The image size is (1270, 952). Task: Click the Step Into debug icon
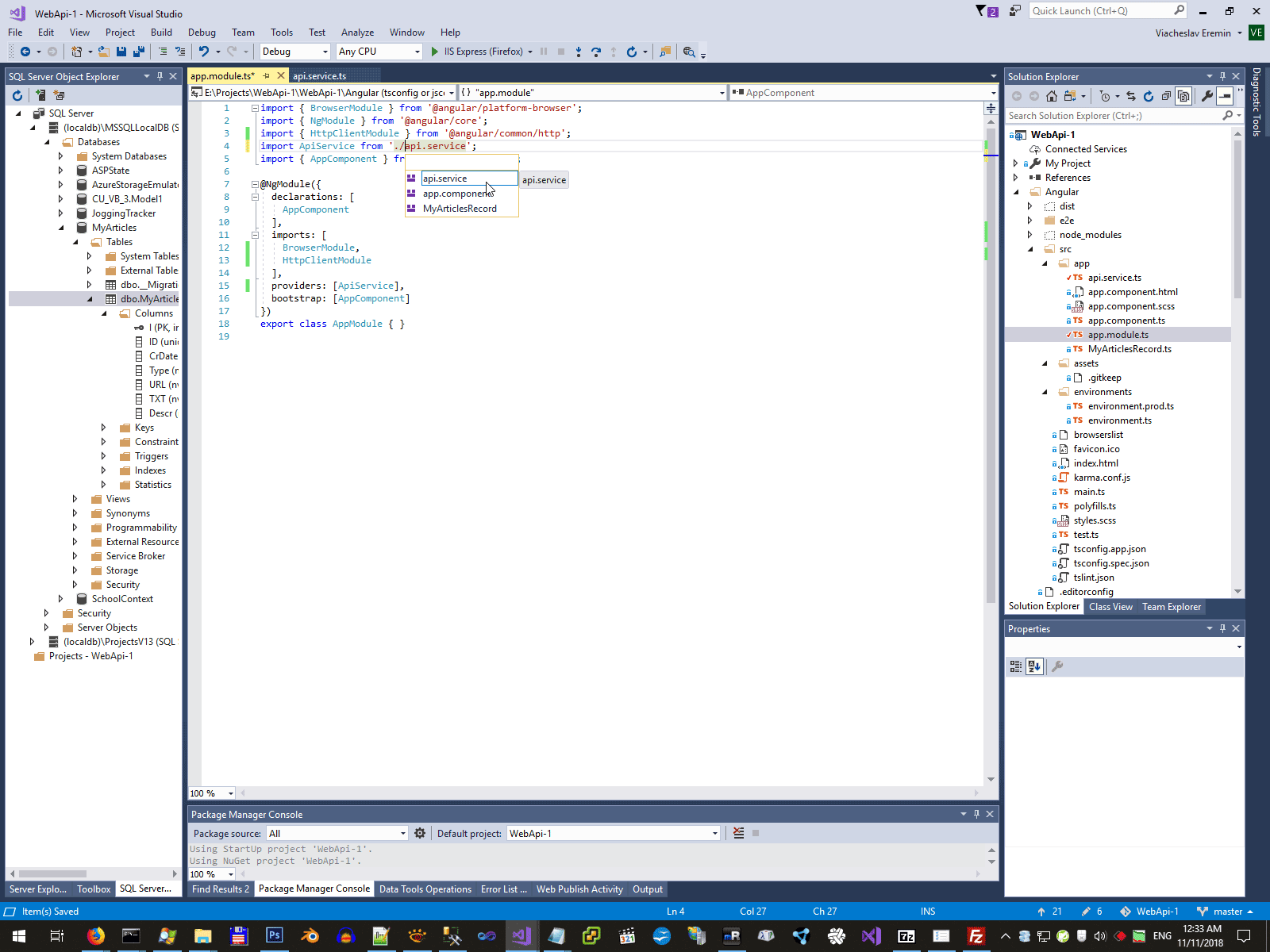pos(579,52)
